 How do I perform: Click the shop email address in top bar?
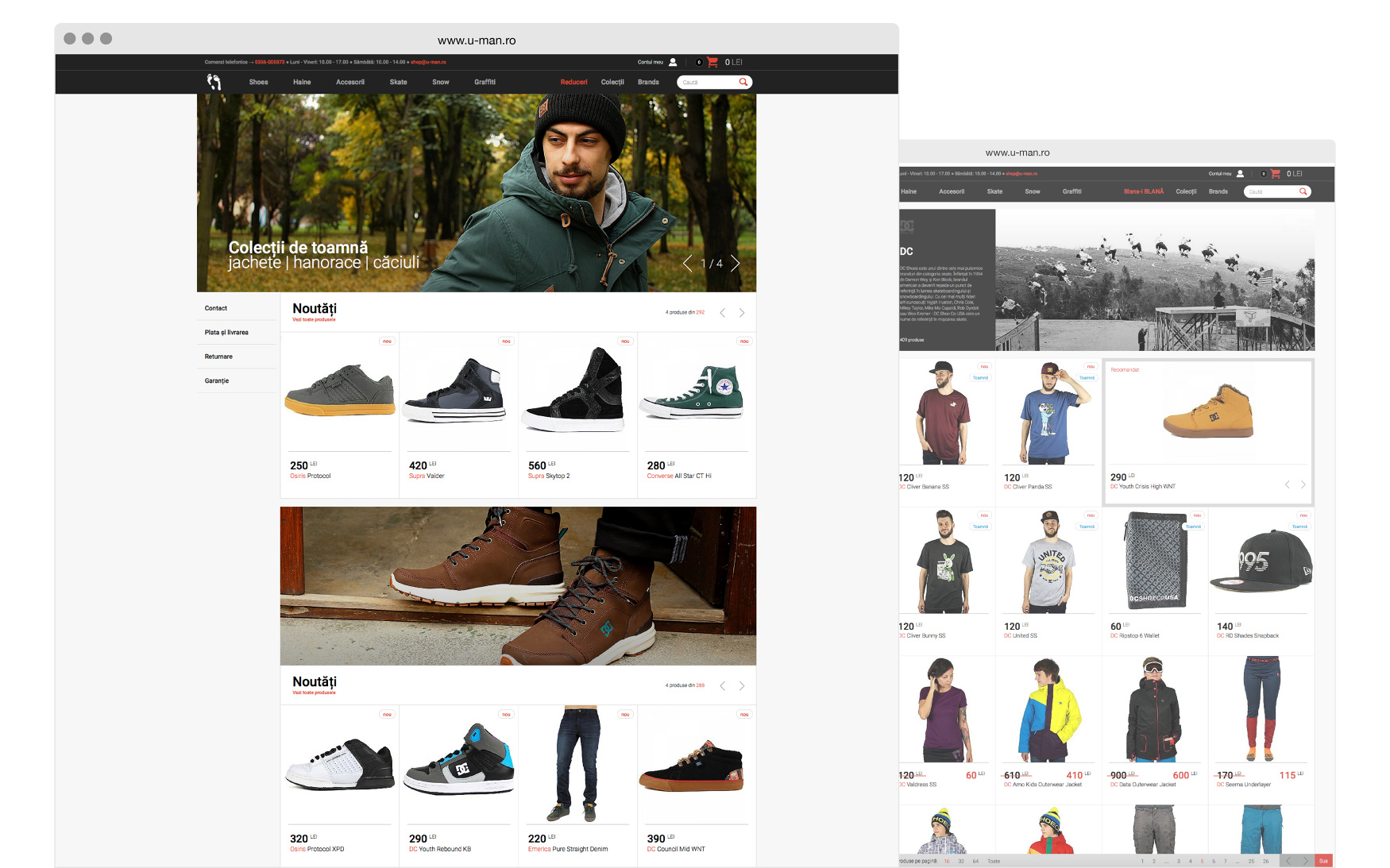tap(428, 62)
